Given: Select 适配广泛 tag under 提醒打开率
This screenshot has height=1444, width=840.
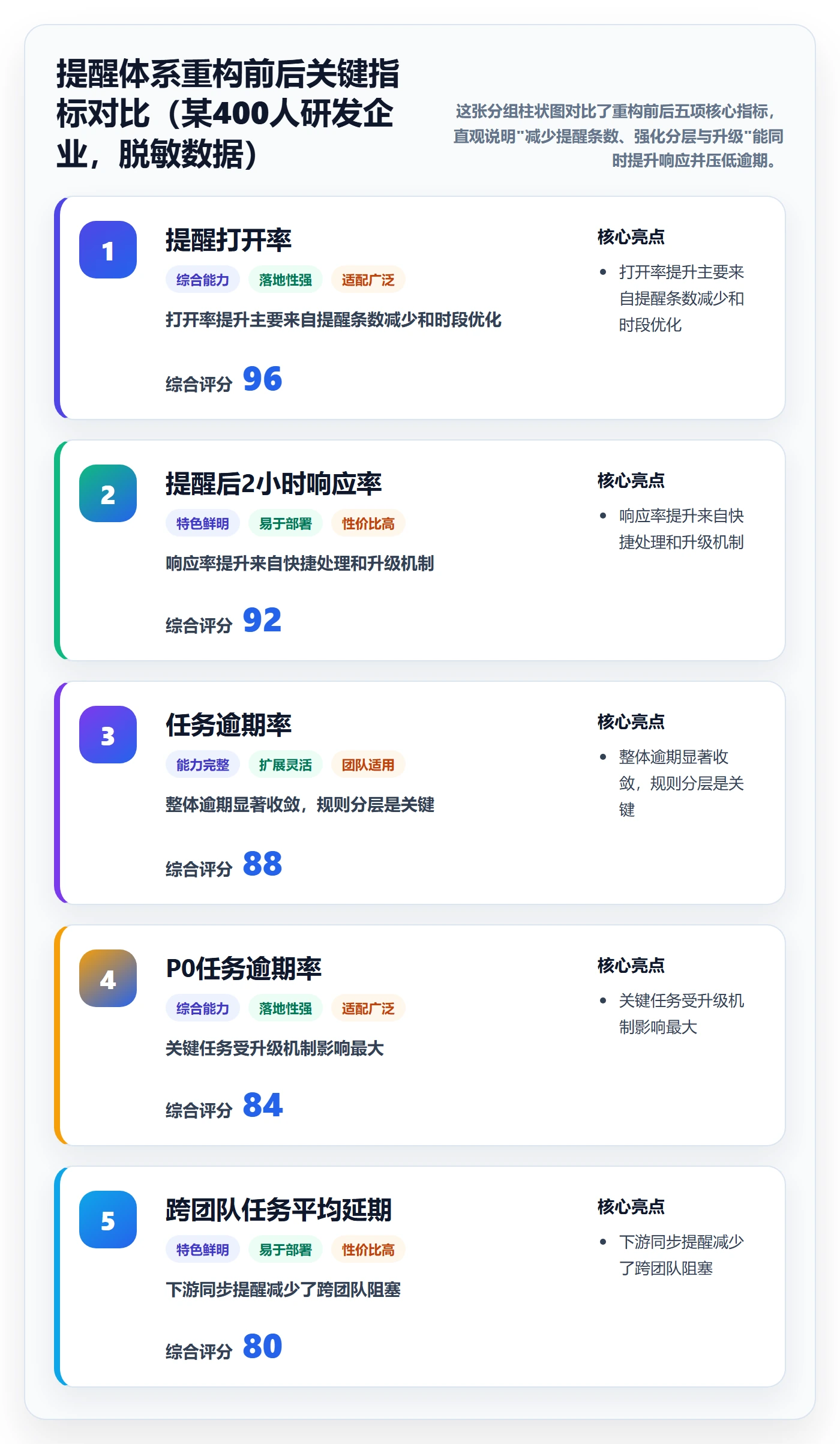Looking at the screenshot, I should [368, 280].
